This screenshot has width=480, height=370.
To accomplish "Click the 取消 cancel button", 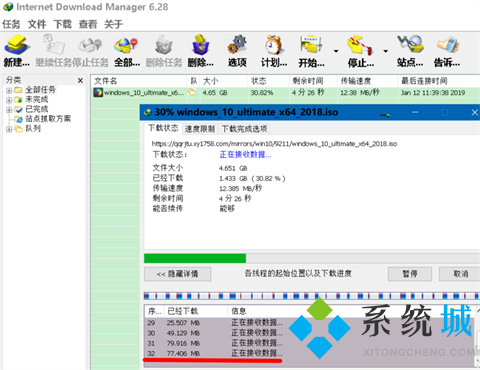I will point(461,274).
